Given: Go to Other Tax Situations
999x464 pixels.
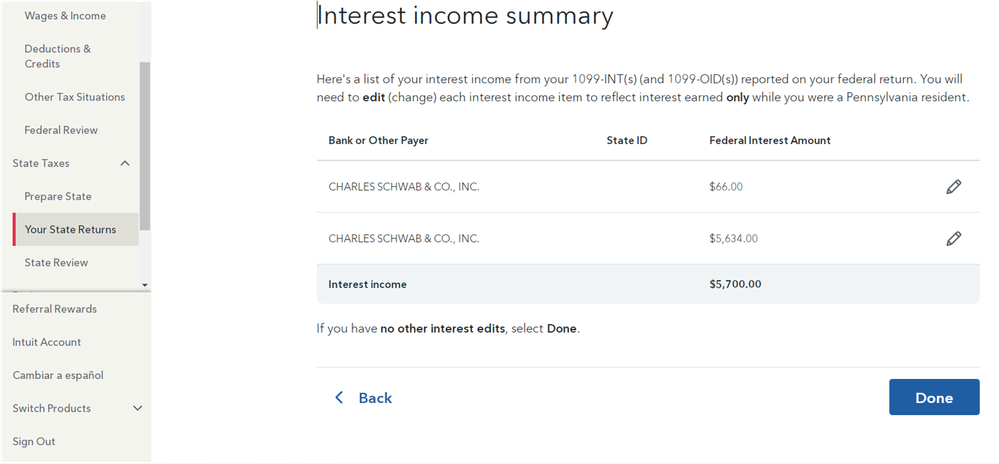Looking at the screenshot, I should click(x=75, y=97).
